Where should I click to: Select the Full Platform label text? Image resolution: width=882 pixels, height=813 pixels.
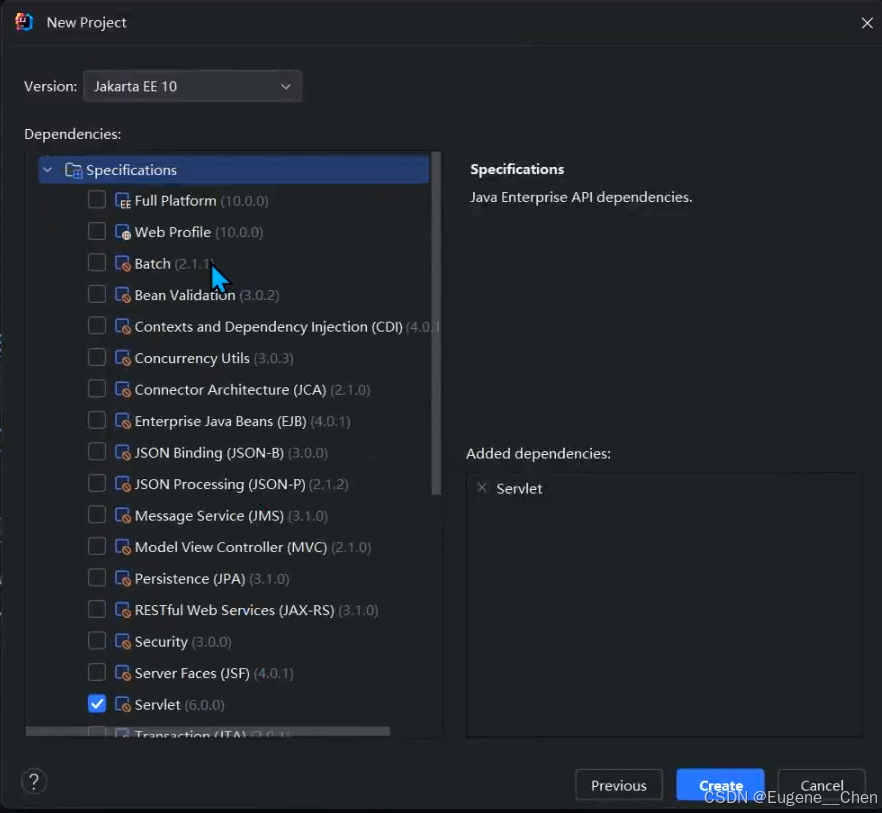tap(176, 201)
